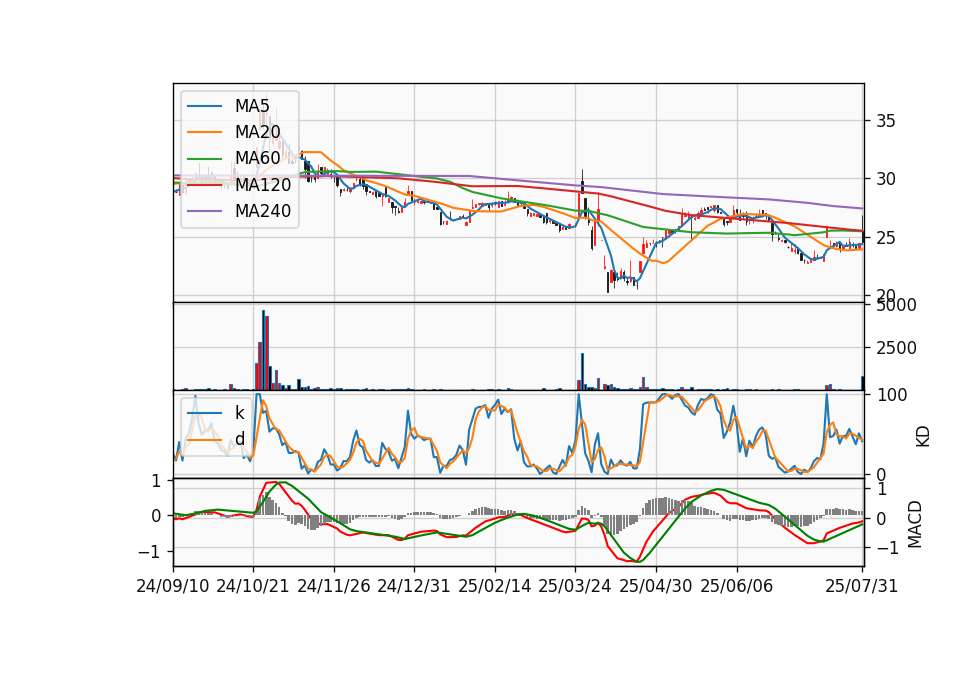
Task: Click the lowest MACD trough in April 2025
Action: point(638,561)
